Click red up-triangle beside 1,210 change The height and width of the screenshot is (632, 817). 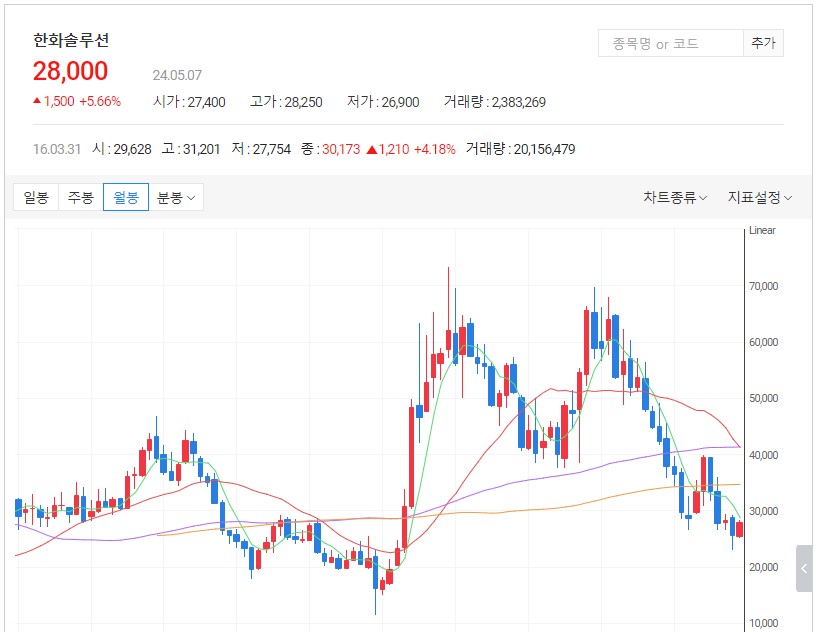tap(372, 149)
